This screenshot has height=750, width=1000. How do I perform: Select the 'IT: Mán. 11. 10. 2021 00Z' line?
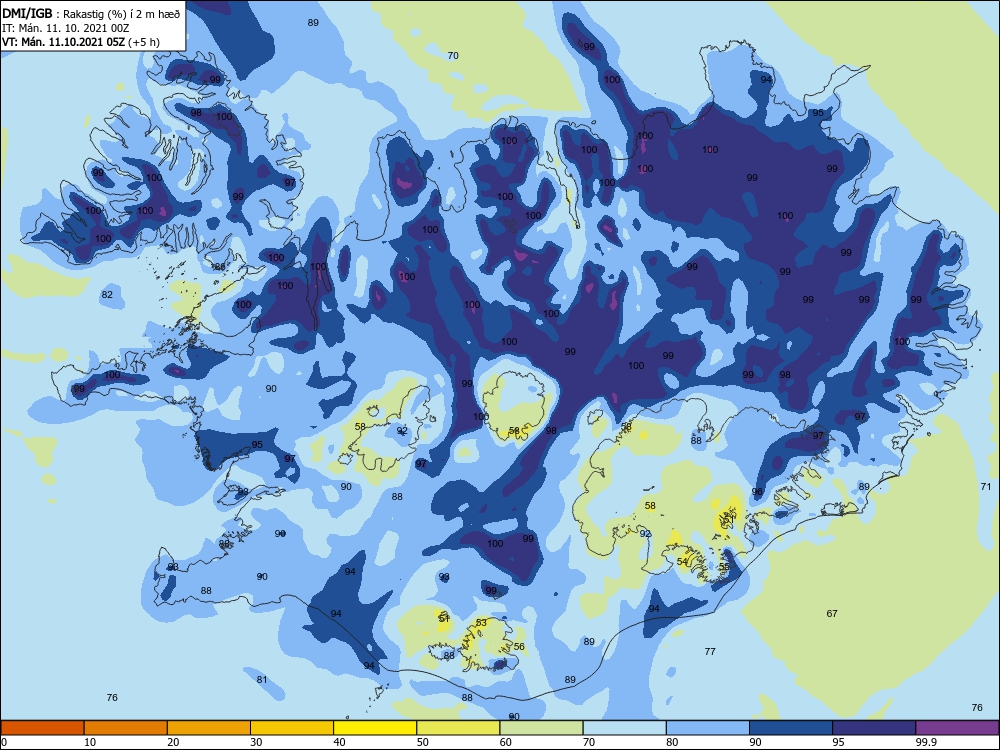coord(67,28)
